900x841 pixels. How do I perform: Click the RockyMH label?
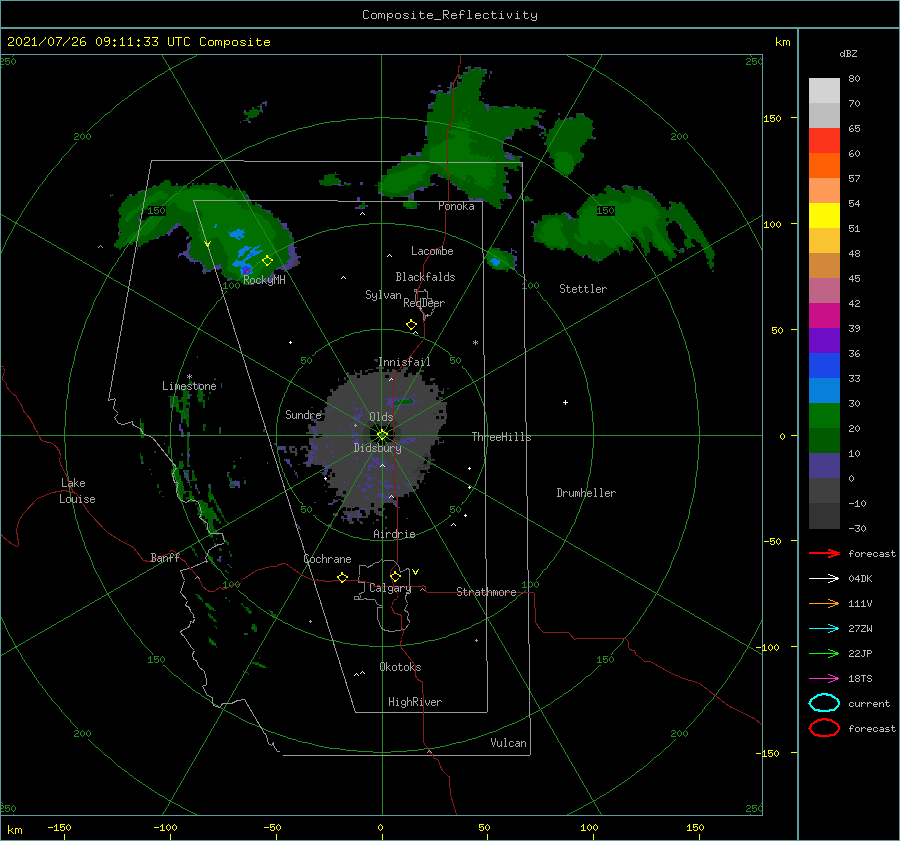tap(264, 280)
